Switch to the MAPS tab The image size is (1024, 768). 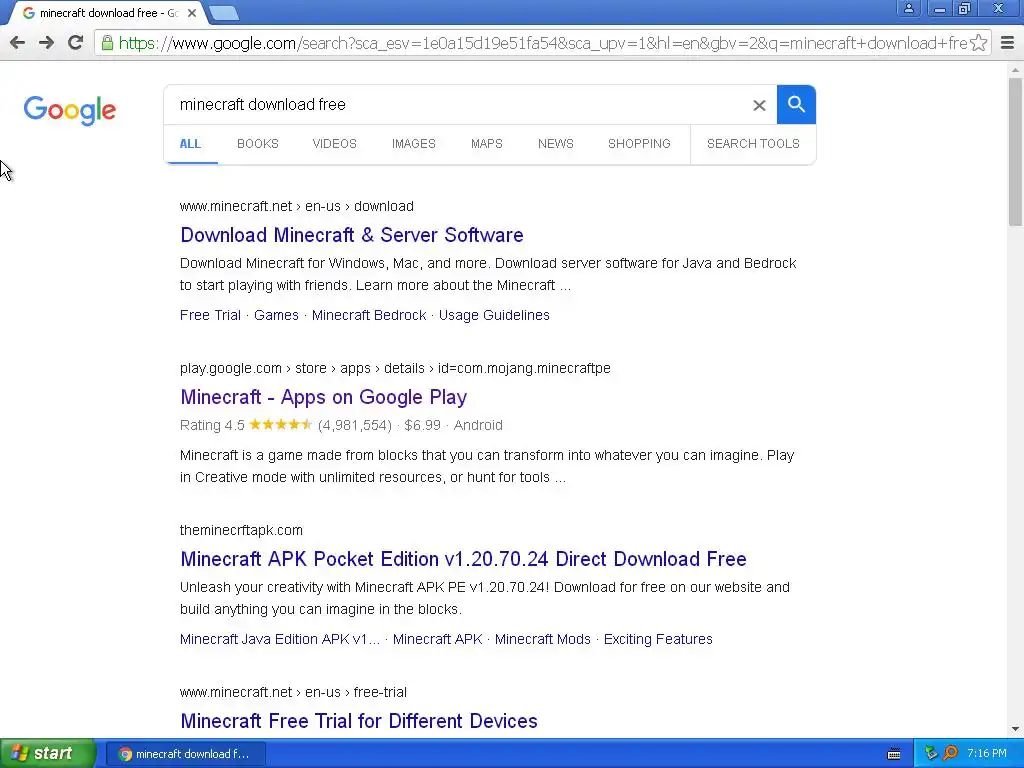click(487, 144)
